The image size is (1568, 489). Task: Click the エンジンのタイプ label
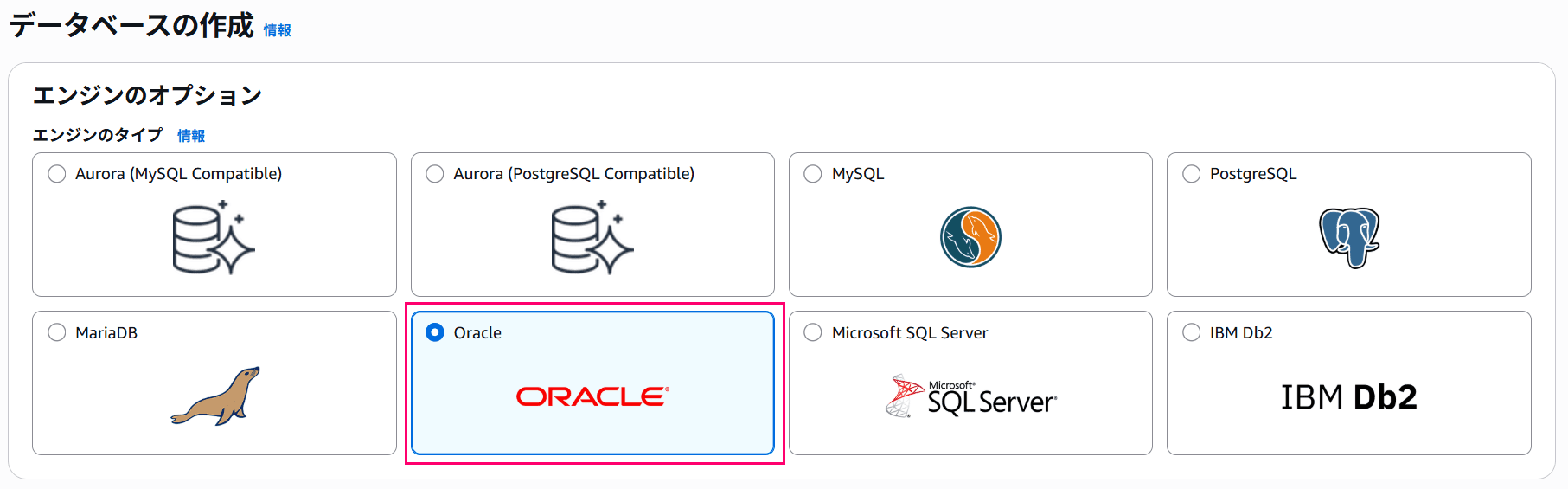tap(98, 135)
